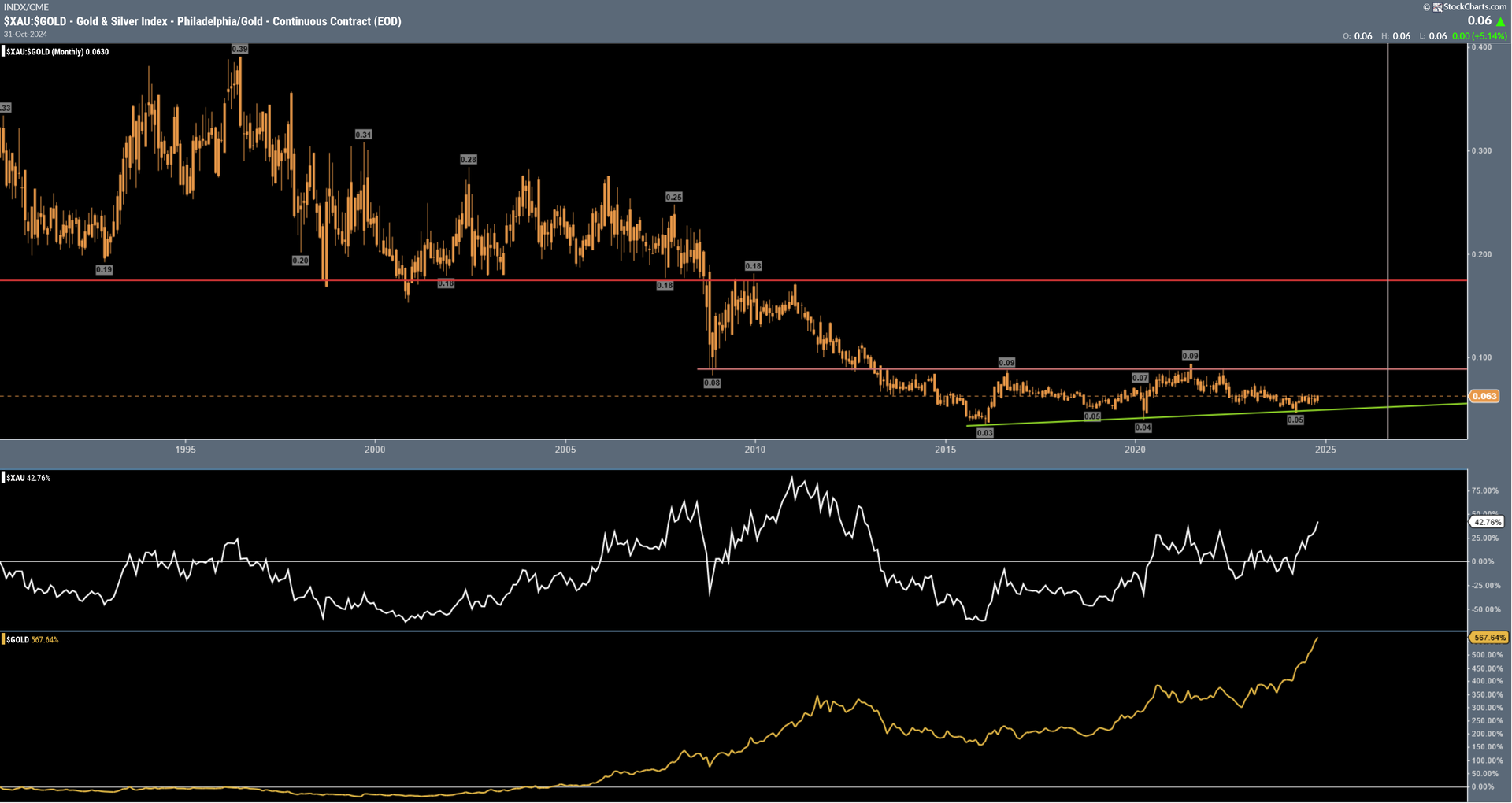The height and width of the screenshot is (803, 1512).
Task: Click the 0.25 price label near 2008
Action: 673,197
